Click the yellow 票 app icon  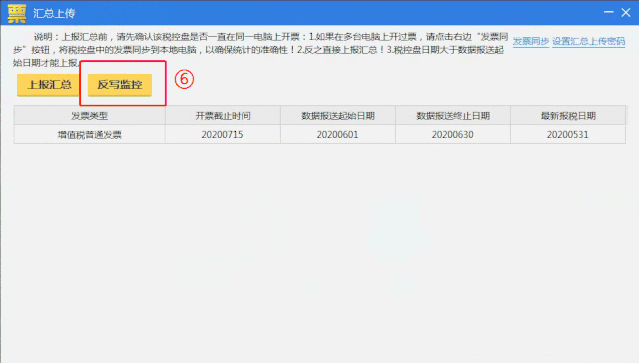pos(17,13)
